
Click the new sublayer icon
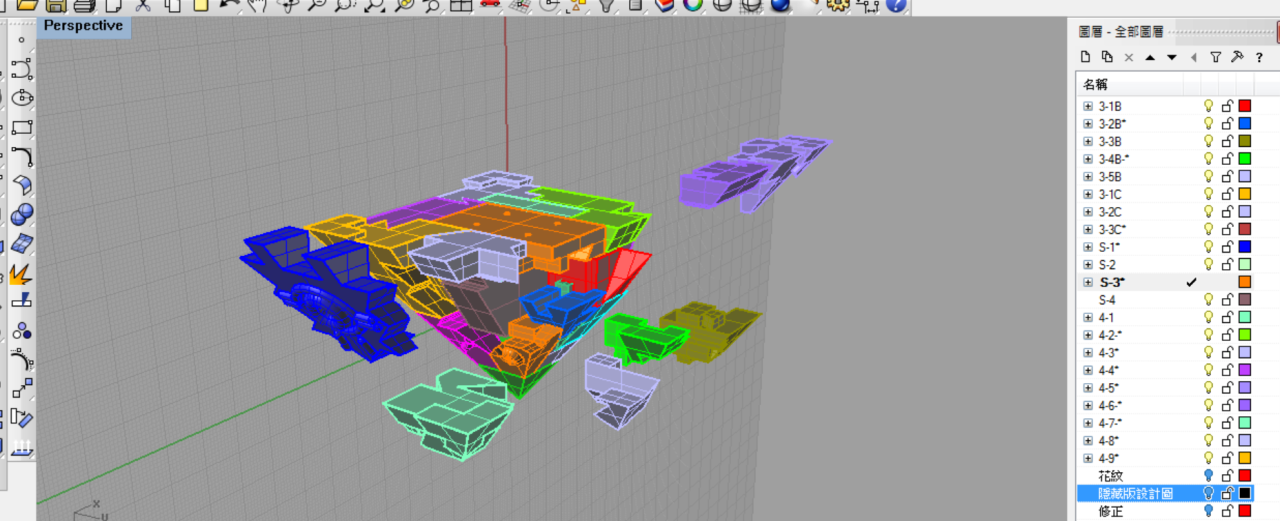point(1107,58)
